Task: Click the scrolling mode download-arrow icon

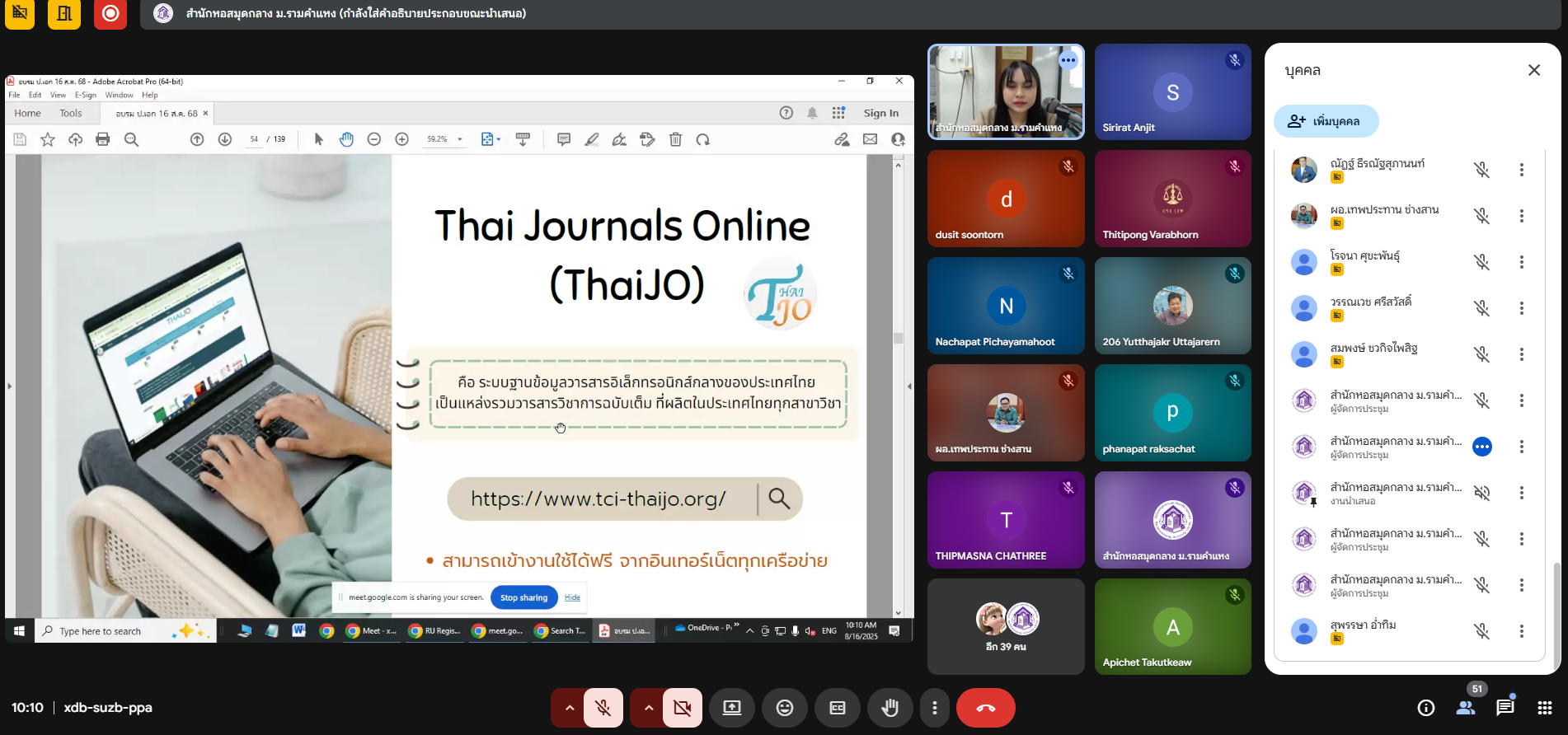Action: pyautogui.click(x=523, y=139)
